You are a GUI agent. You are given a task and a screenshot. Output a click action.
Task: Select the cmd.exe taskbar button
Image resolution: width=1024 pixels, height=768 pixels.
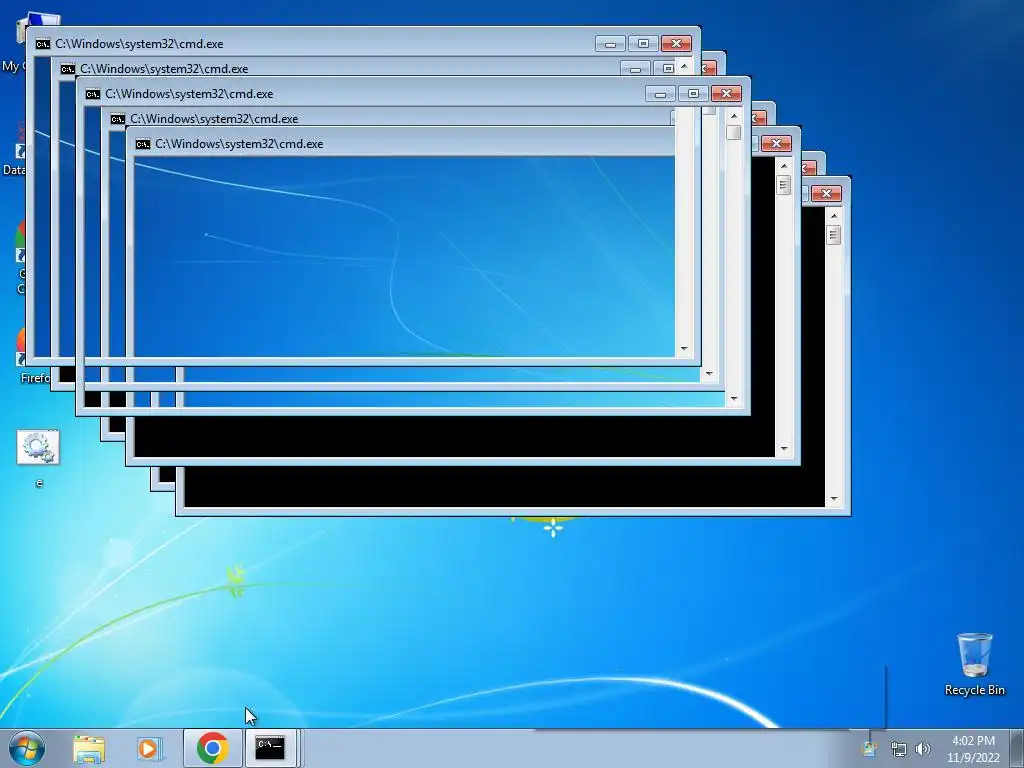pos(270,748)
